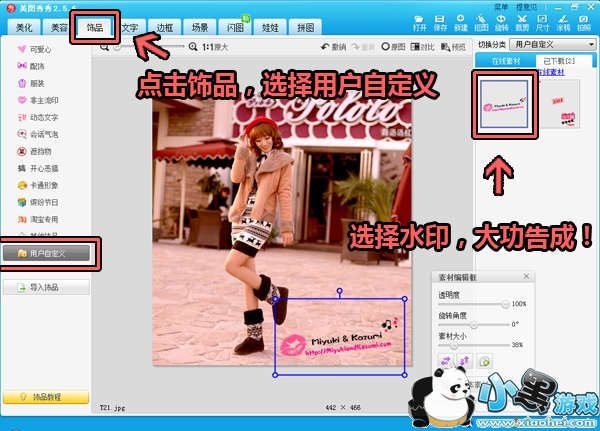Click the 透明度 opacity slider handle
This screenshot has width=600, height=431.
pos(505,304)
